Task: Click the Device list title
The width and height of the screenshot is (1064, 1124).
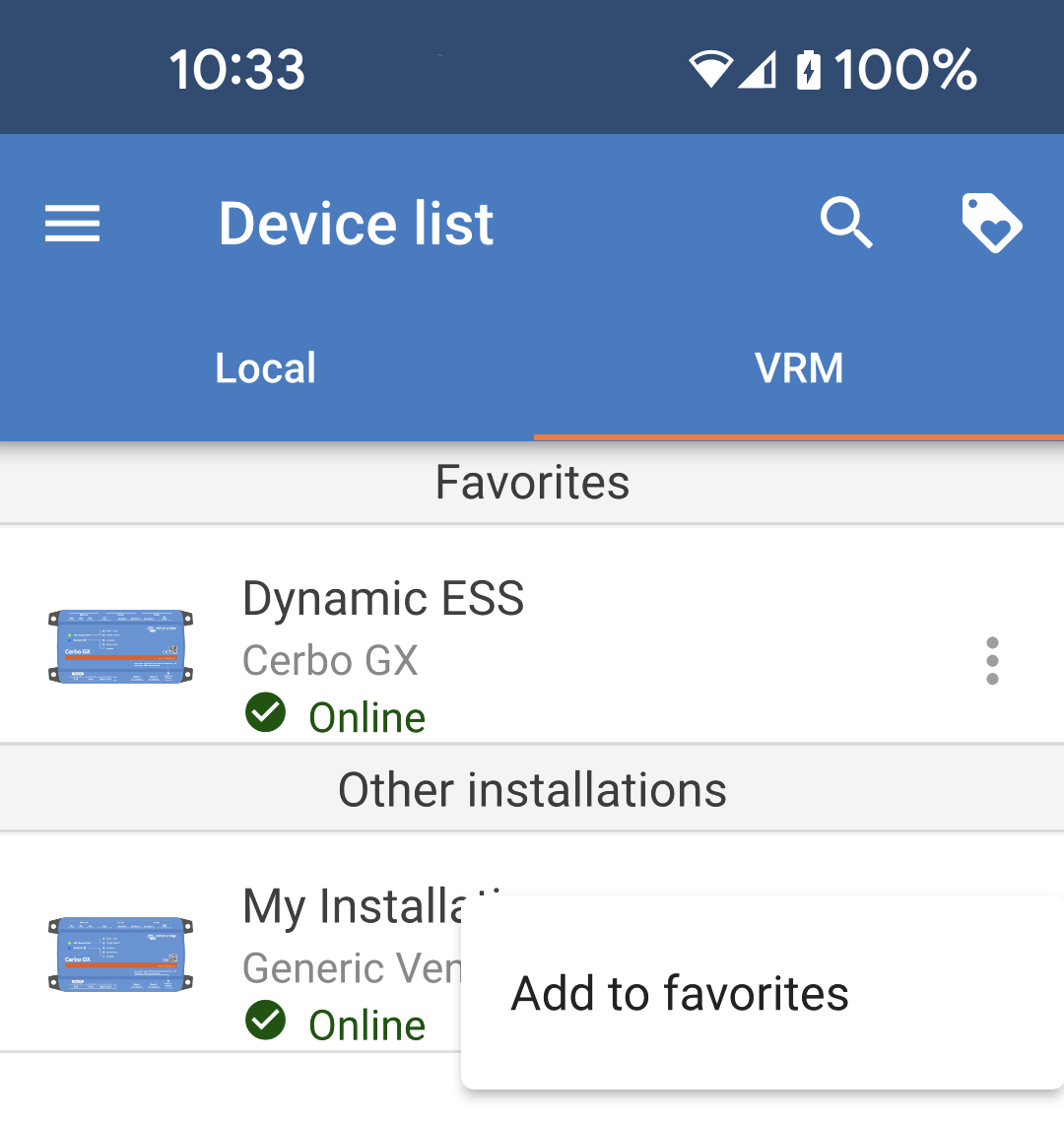Action: tap(356, 224)
